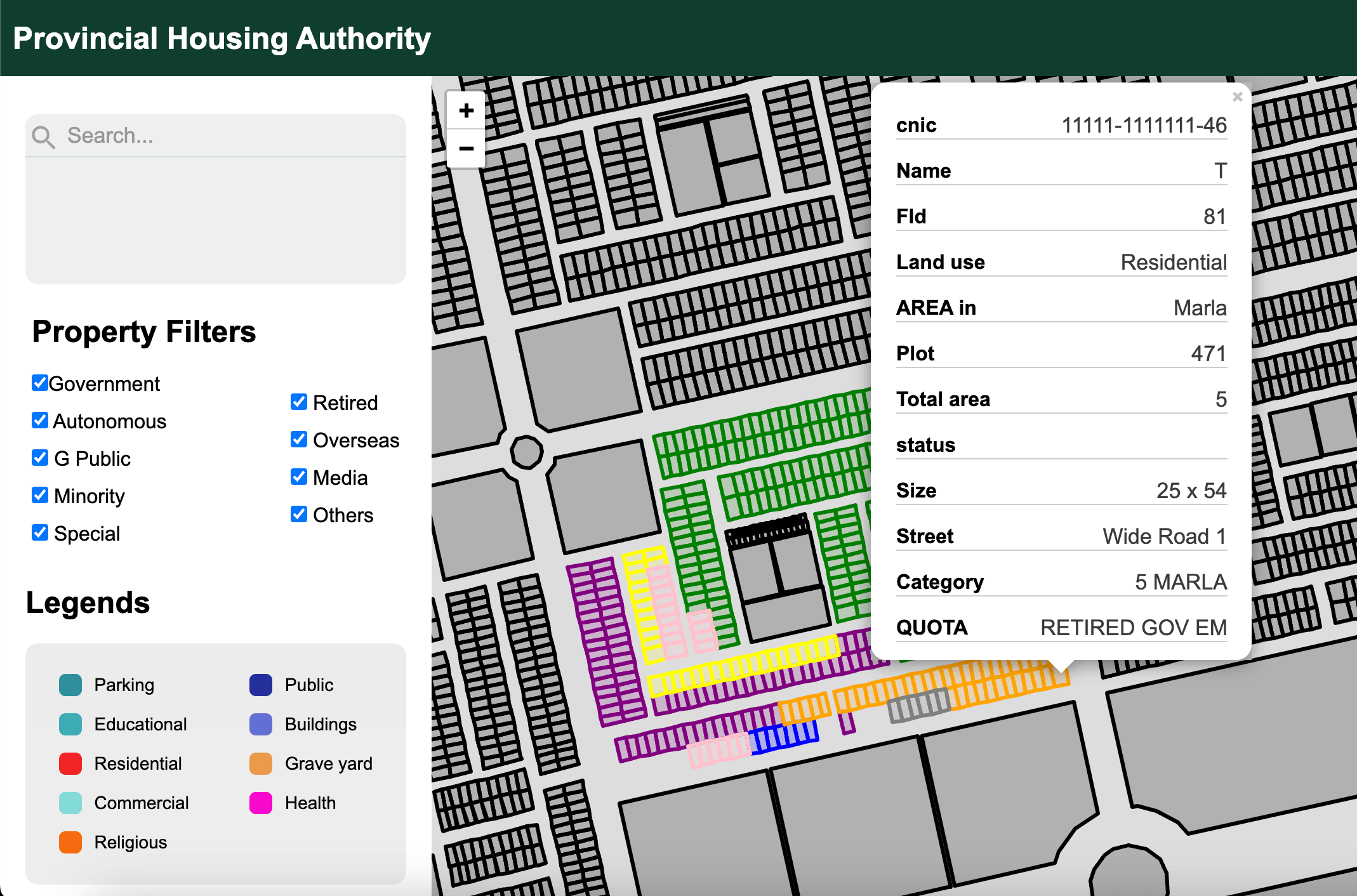Disable the Retired filter checkbox
Image resolution: width=1357 pixels, height=896 pixels.
coord(299,402)
